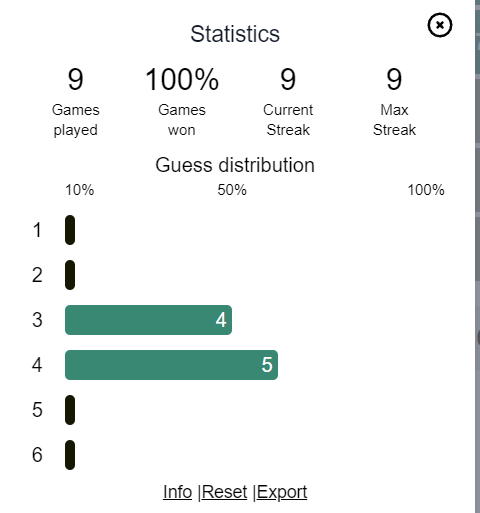Export the statistics
The width and height of the screenshot is (480, 513).
282,492
